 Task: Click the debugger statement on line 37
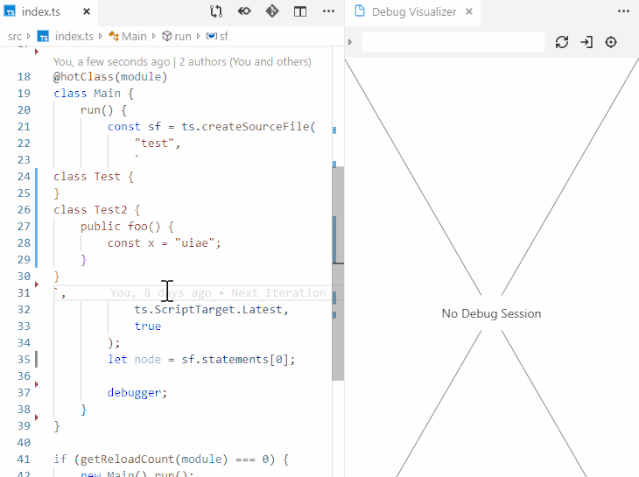pos(137,393)
